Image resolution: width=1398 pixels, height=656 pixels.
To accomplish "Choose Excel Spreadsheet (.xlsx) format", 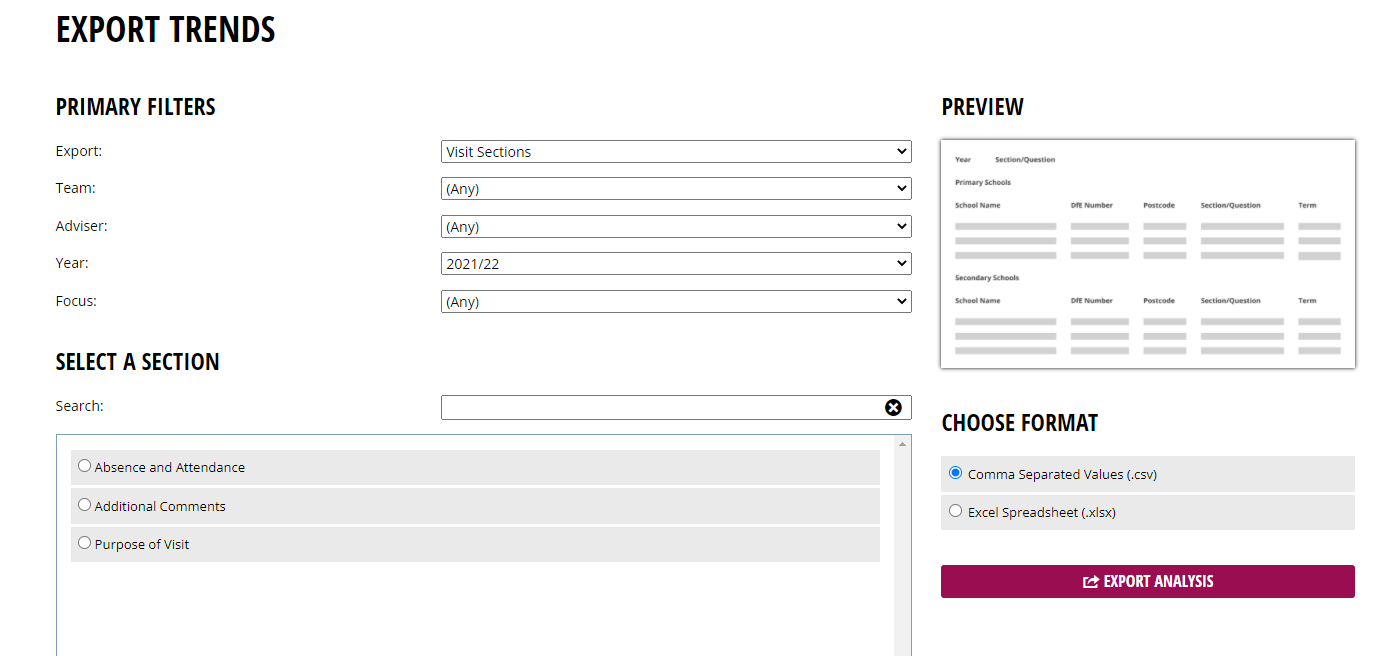I will pos(955,511).
